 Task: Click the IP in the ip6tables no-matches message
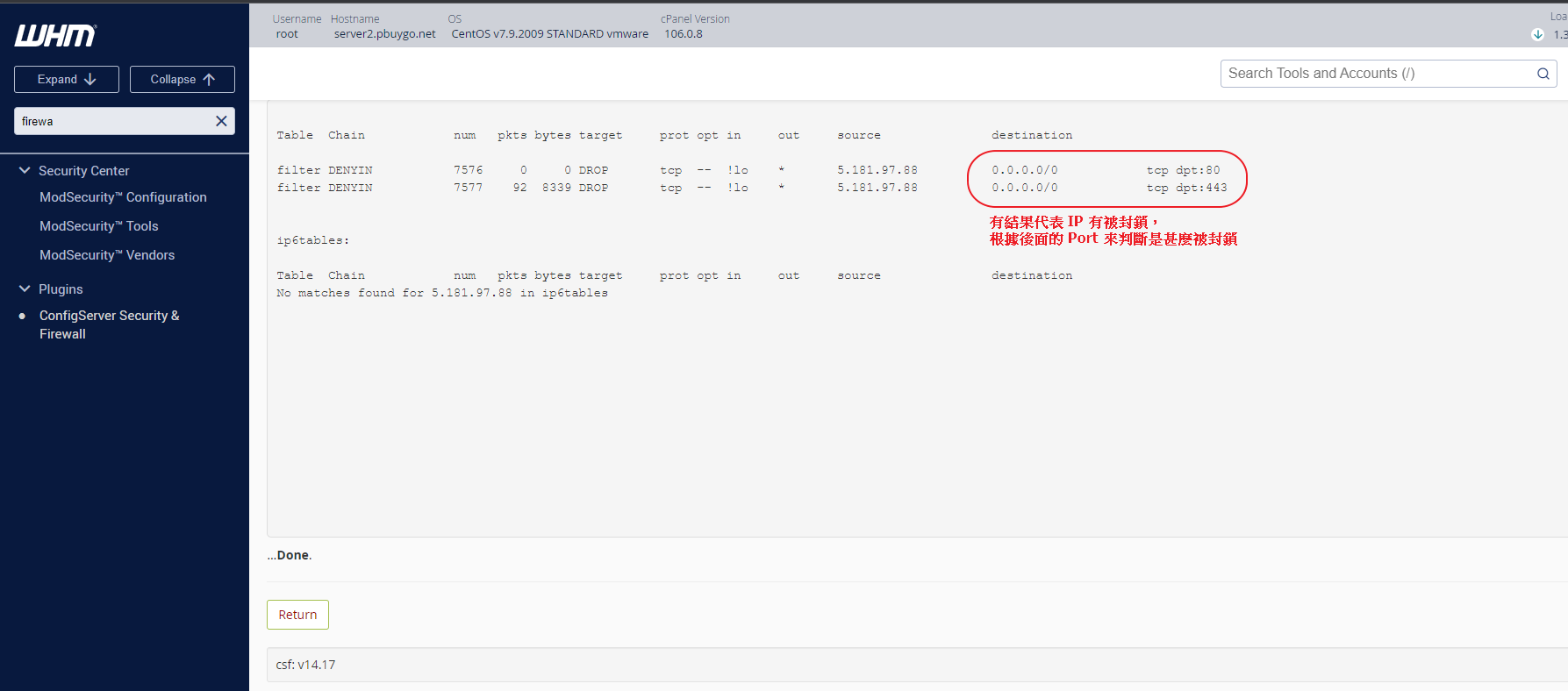coord(471,293)
